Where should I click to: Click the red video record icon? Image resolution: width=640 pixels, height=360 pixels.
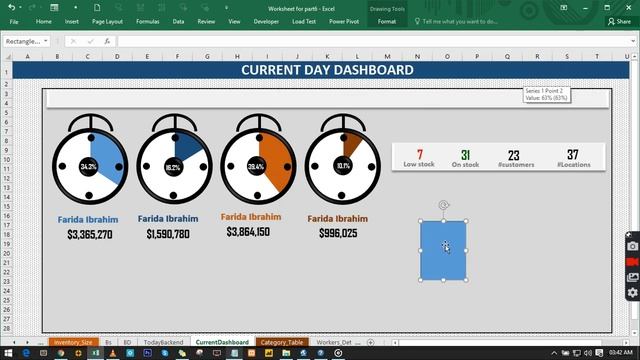pyautogui.click(x=632, y=262)
